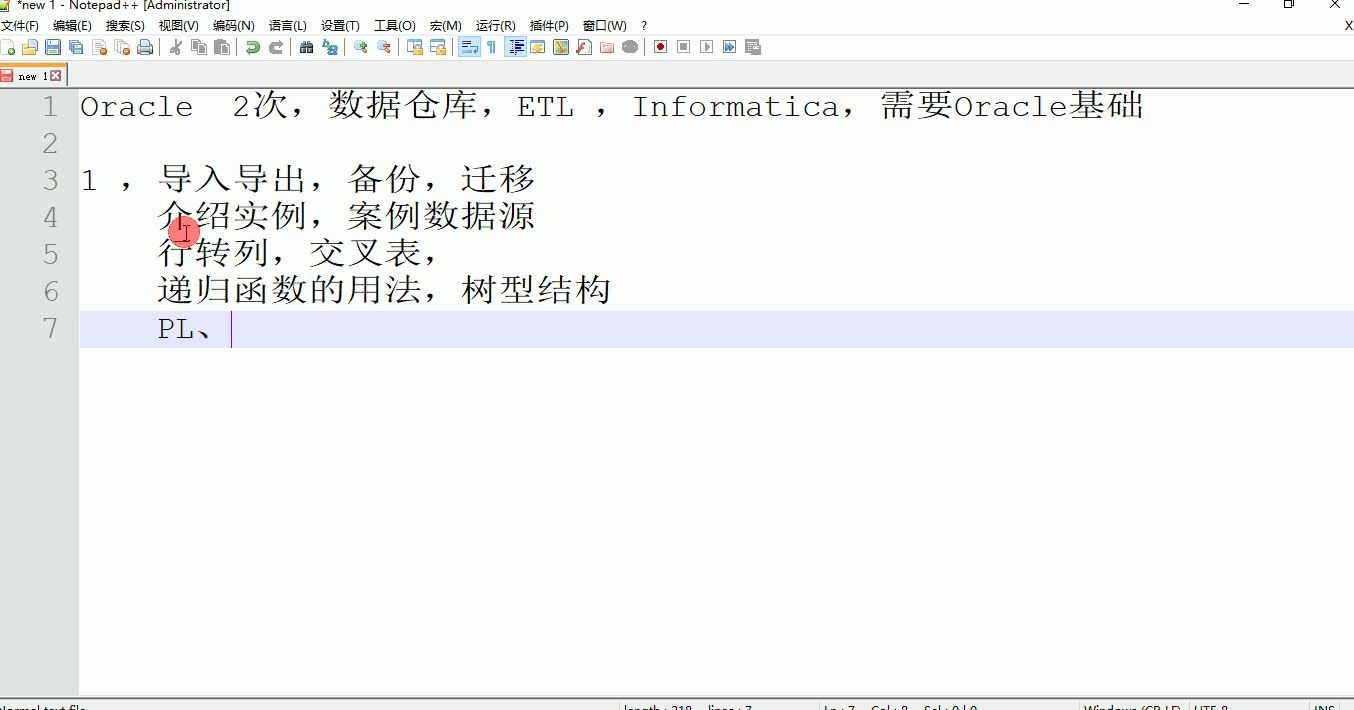
Task: Run the macro multiple times icon
Action: pos(730,47)
